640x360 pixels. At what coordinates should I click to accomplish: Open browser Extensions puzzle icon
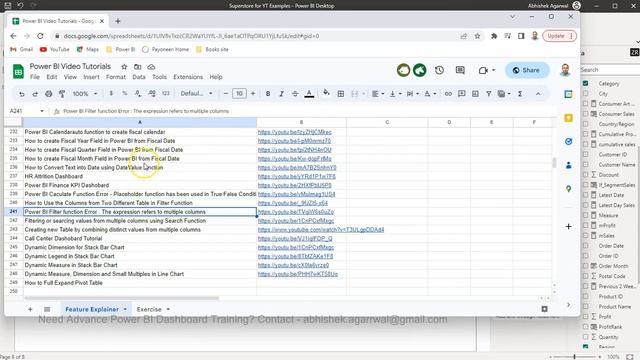coord(494,36)
